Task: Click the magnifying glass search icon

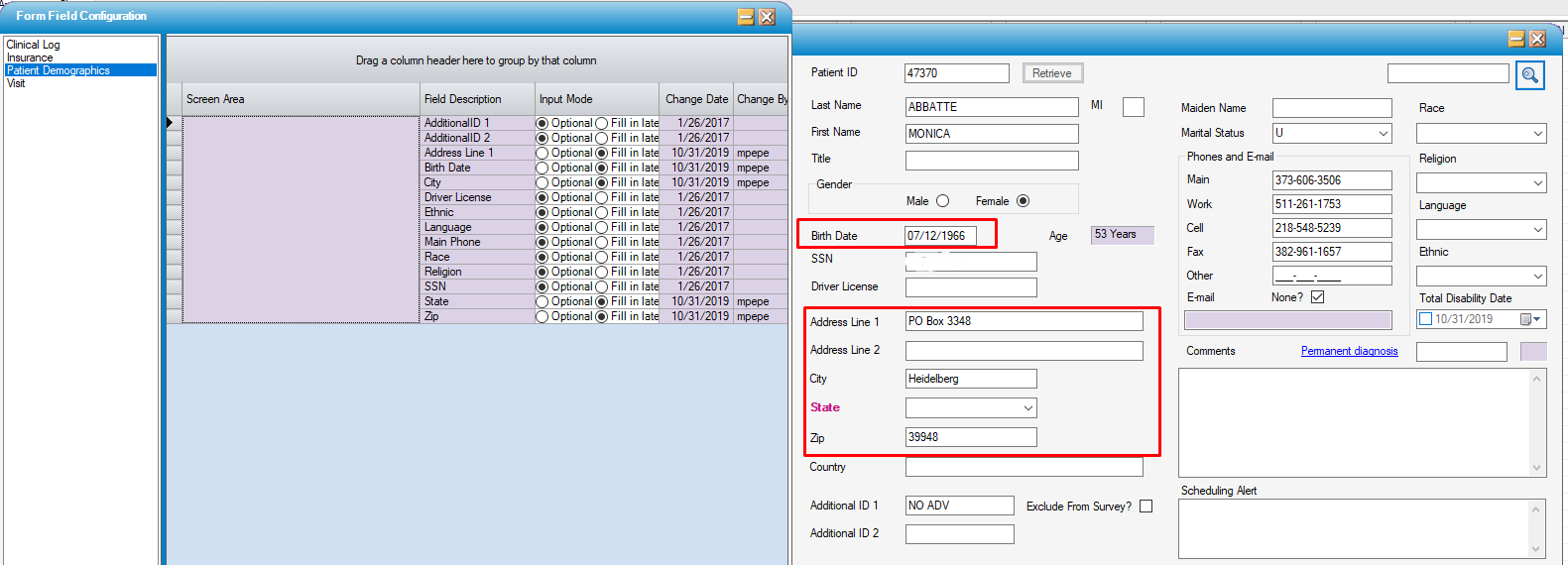Action: pyautogui.click(x=1529, y=74)
